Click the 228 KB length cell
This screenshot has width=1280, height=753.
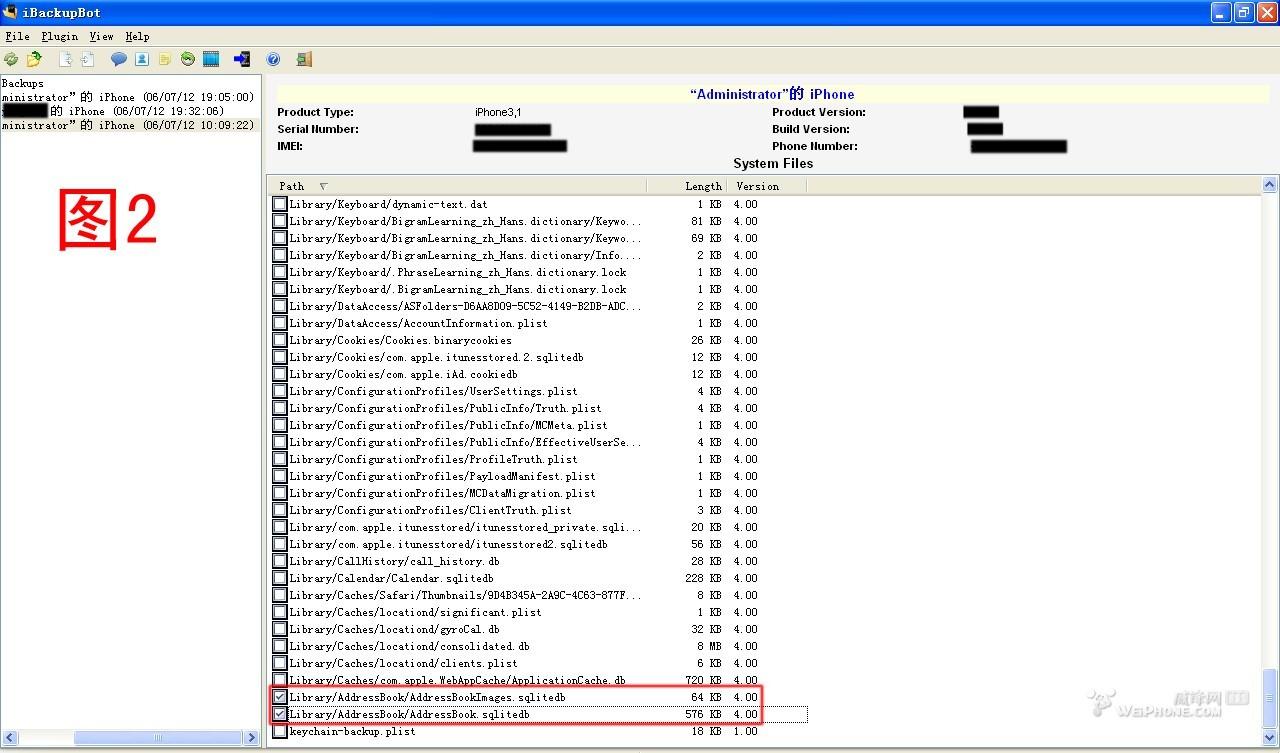click(703, 578)
